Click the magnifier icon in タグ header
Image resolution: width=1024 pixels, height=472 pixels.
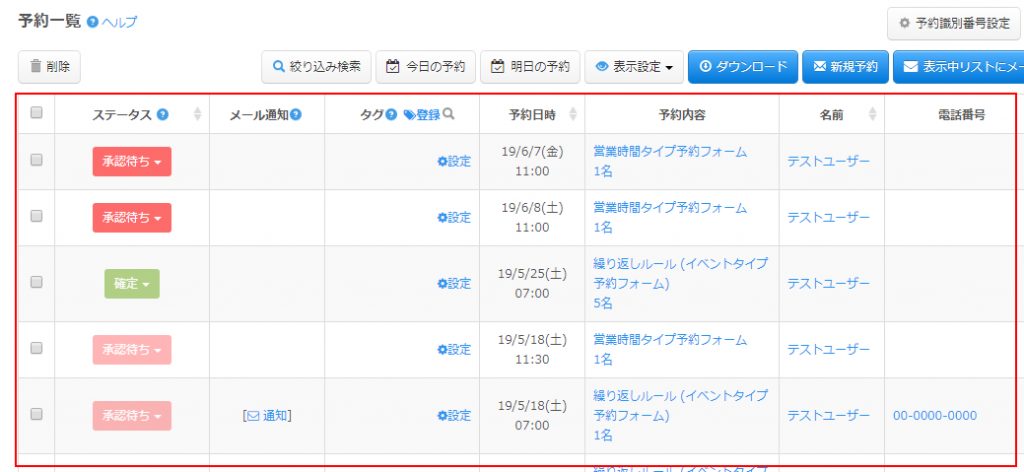tap(449, 115)
